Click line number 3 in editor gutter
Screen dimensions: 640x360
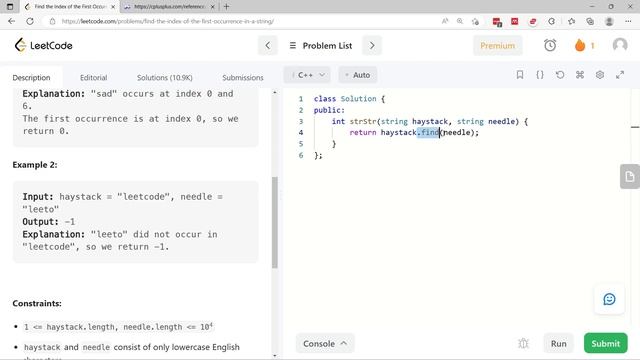301,121
